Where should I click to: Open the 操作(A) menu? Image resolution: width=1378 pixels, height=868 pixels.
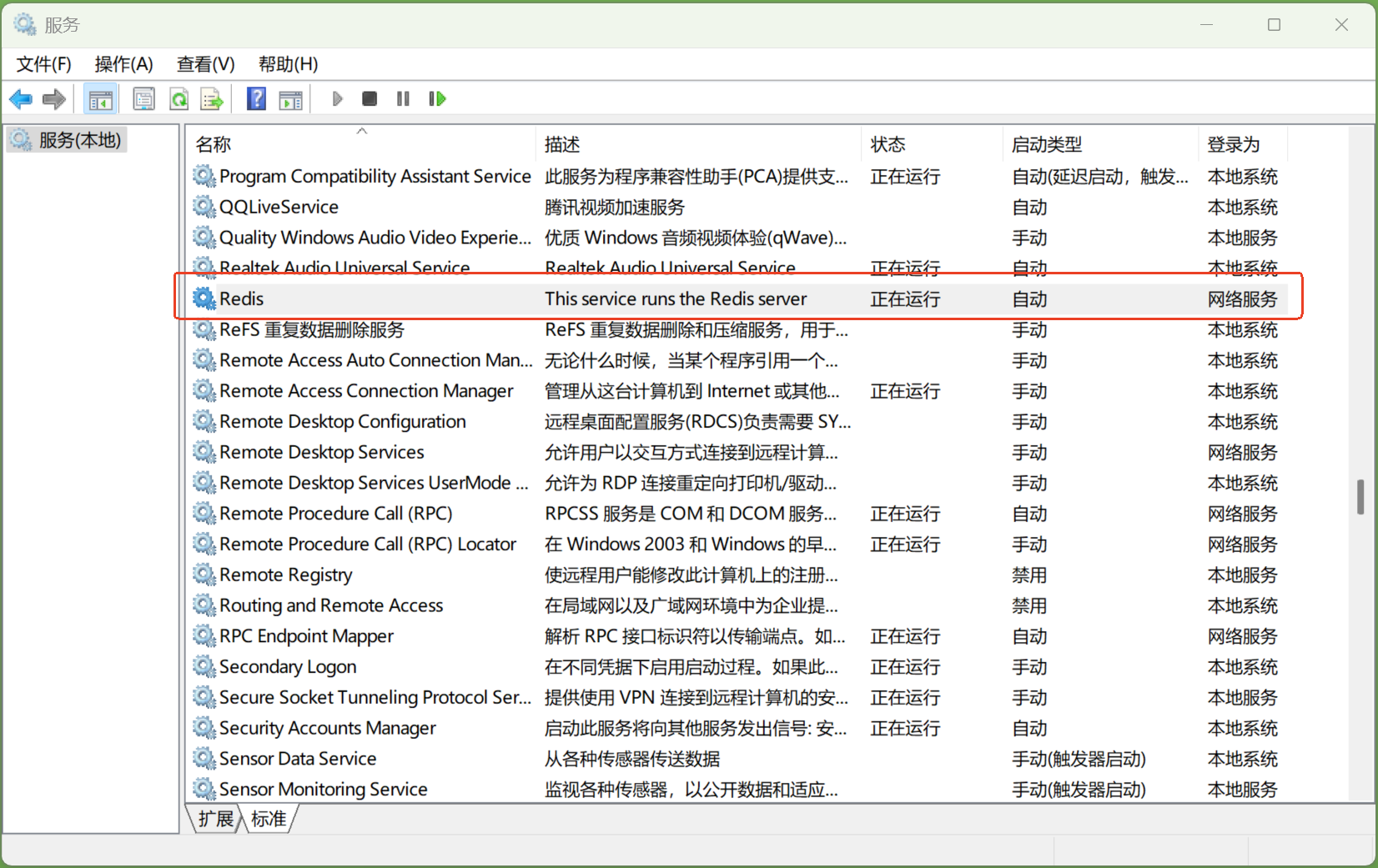tap(124, 64)
